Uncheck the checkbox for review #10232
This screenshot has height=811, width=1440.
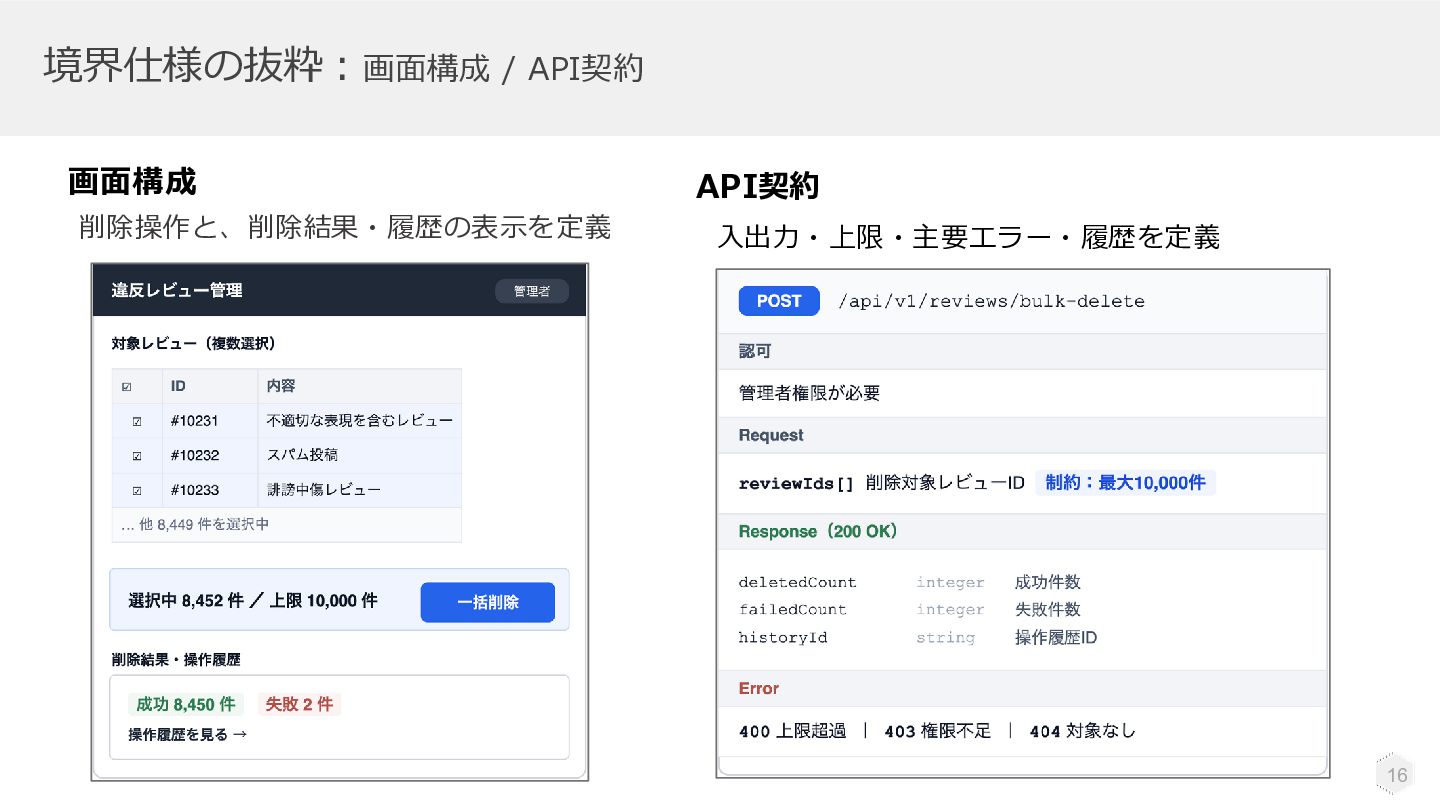click(137, 455)
